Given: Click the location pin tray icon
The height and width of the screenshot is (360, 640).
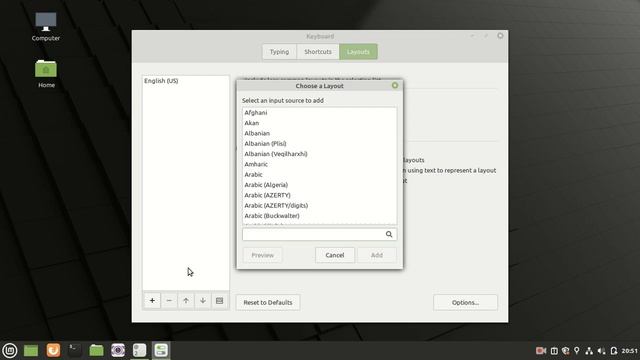Looking at the screenshot, I should coord(577,351).
